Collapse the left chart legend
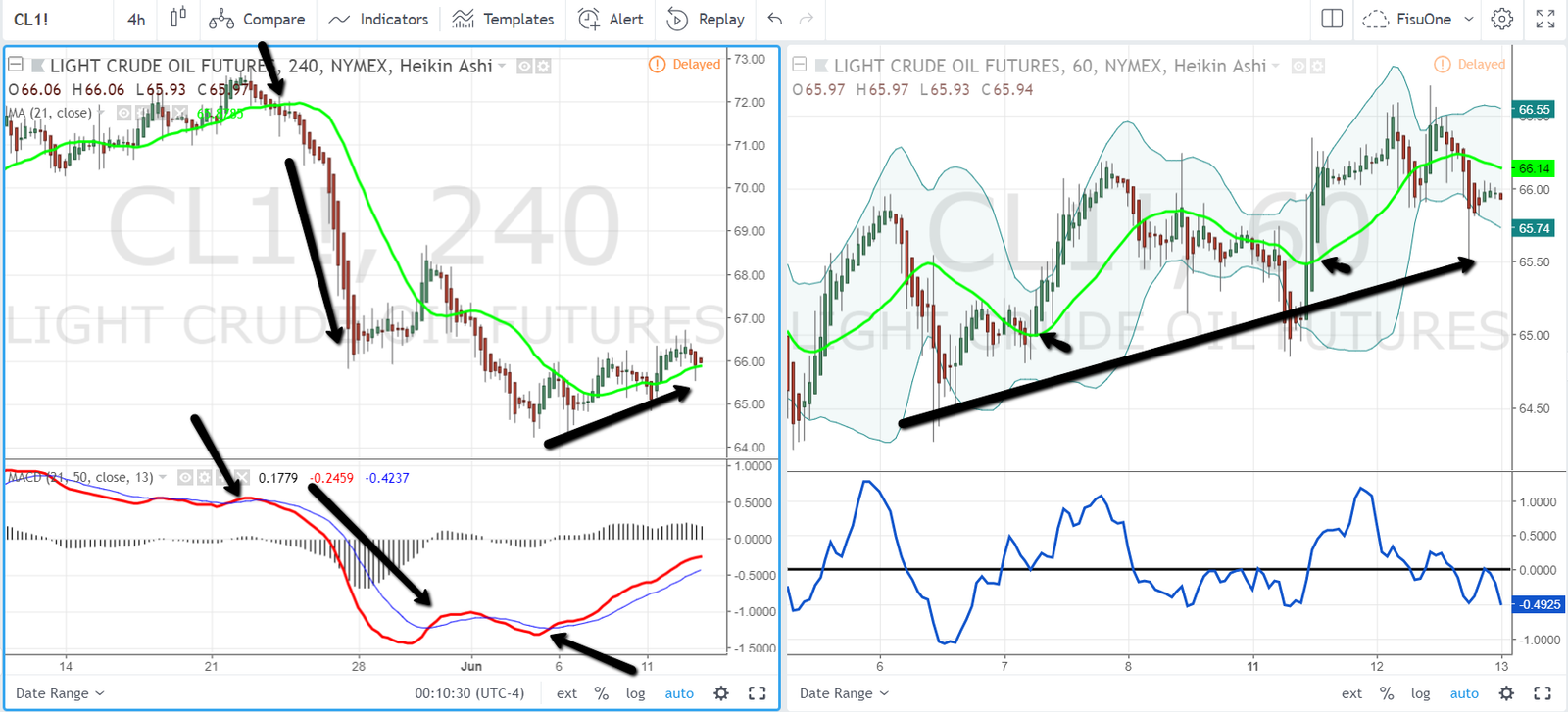This screenshot has height=712, width=1568. pyautogui.click(x=16, y=66)
